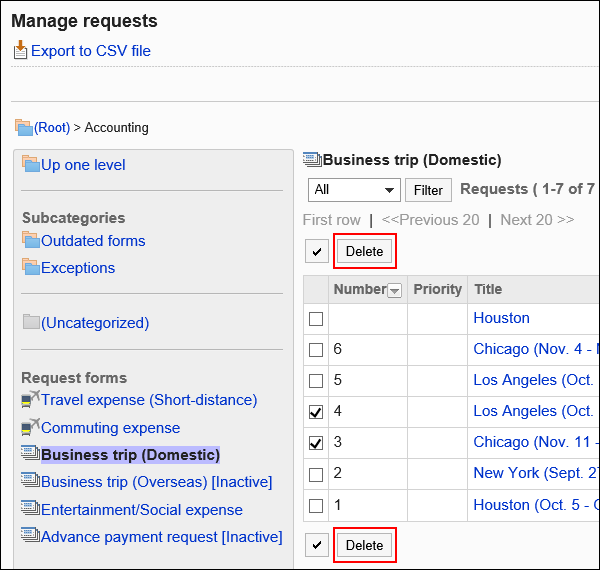Click the Travel expense form icon
The width and height of the screenshot is (600, 570).
coord(30,399)
